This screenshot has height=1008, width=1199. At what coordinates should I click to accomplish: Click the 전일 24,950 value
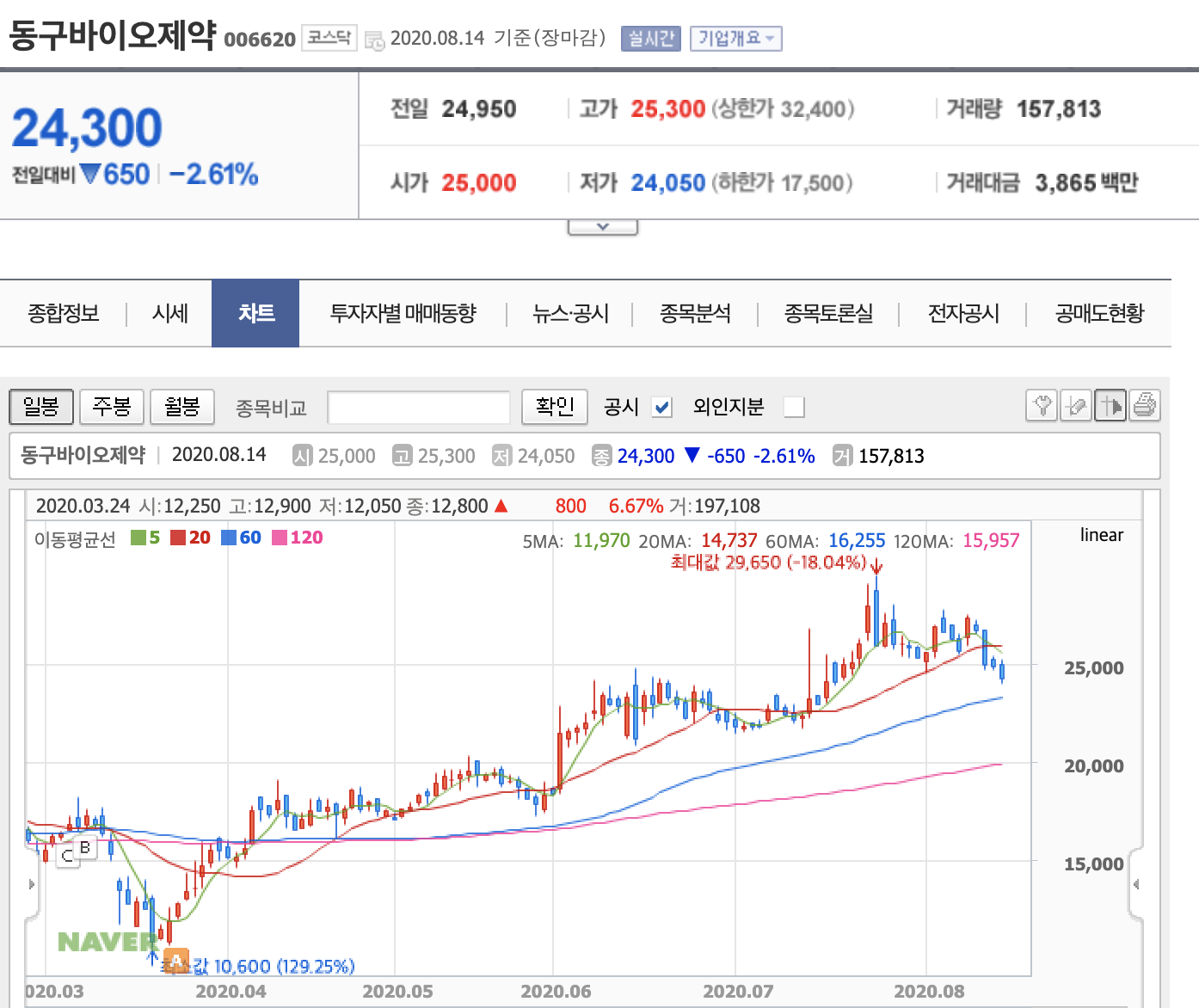479,109
